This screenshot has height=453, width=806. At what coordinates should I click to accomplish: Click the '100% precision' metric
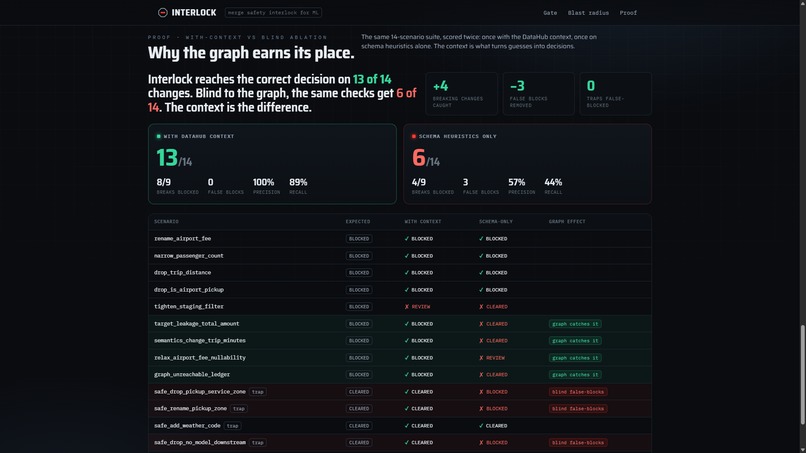266,186
